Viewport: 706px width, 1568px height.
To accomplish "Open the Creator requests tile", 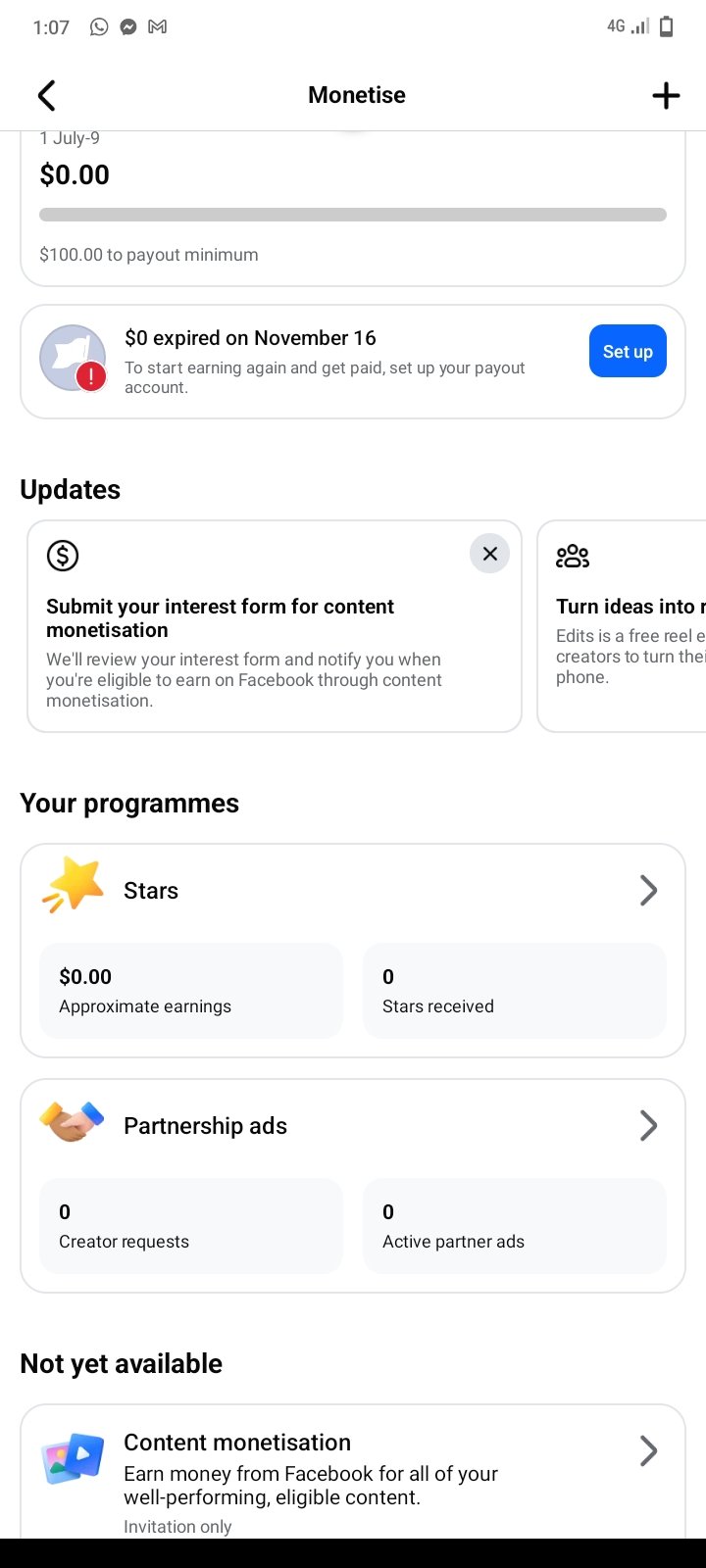I will 191,1226.
